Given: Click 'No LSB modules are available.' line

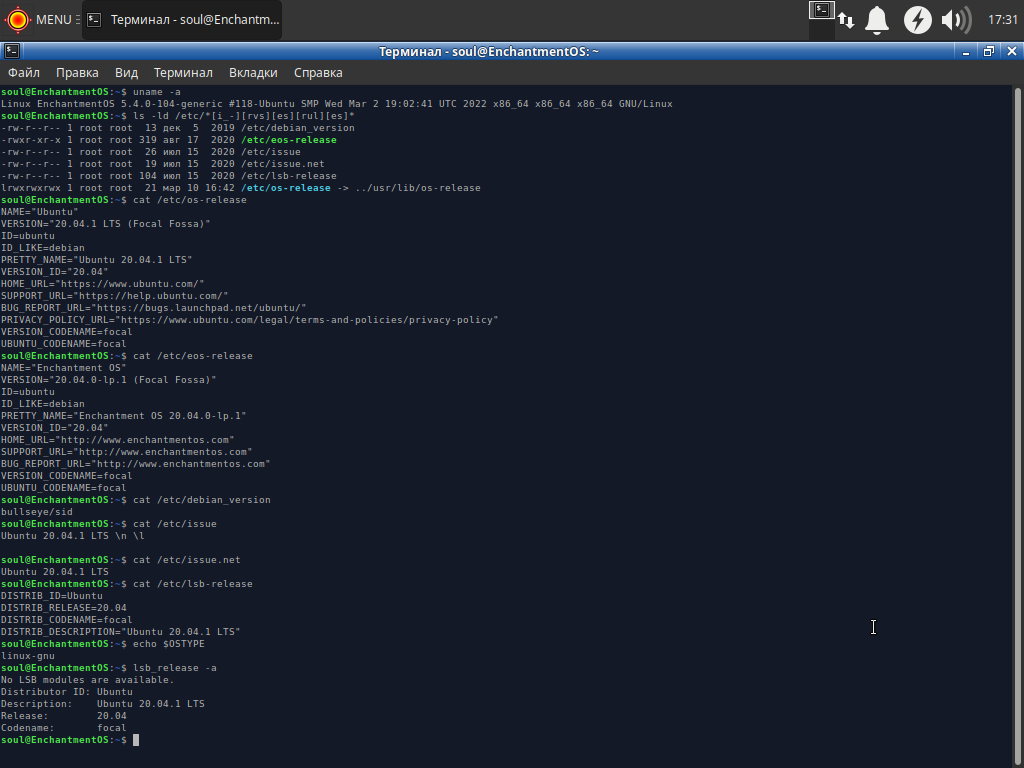Looking at the screenshot, I should tap(88, 680).
